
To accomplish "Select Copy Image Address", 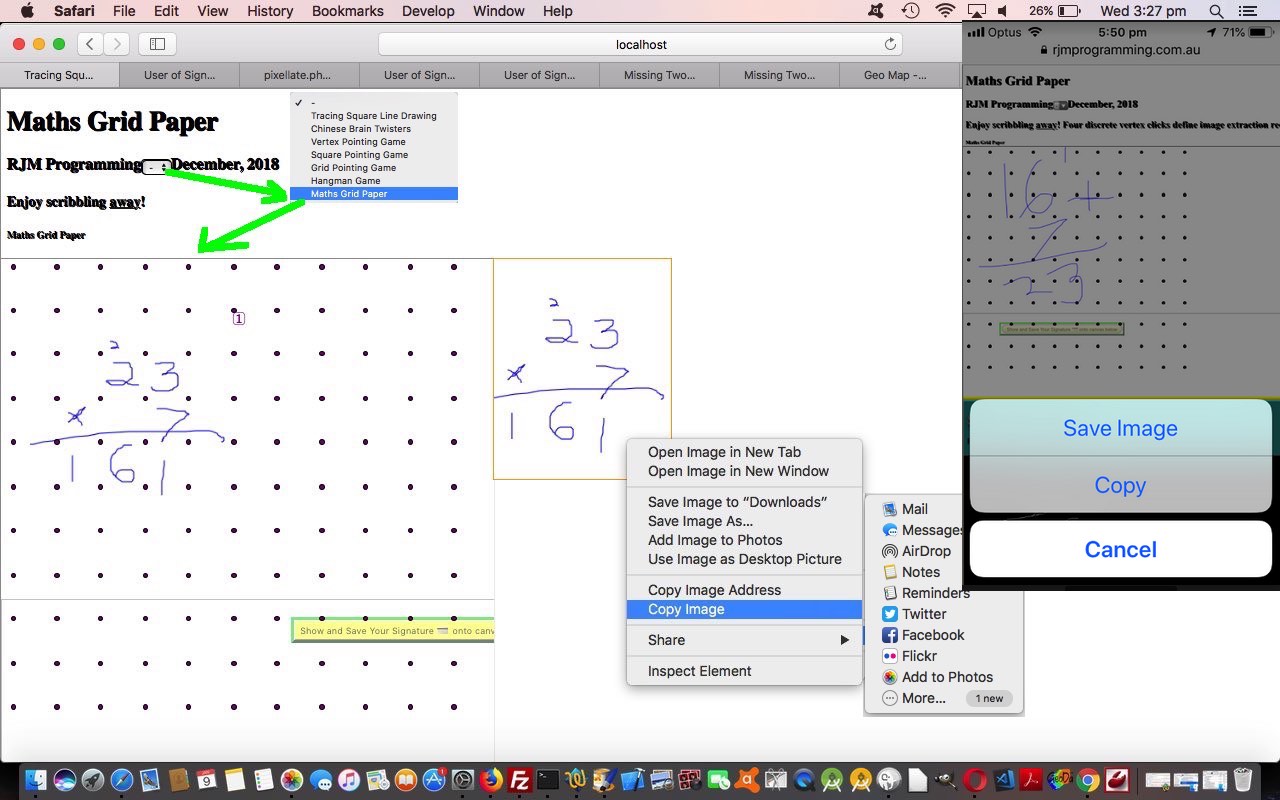I will click(744, 590).
